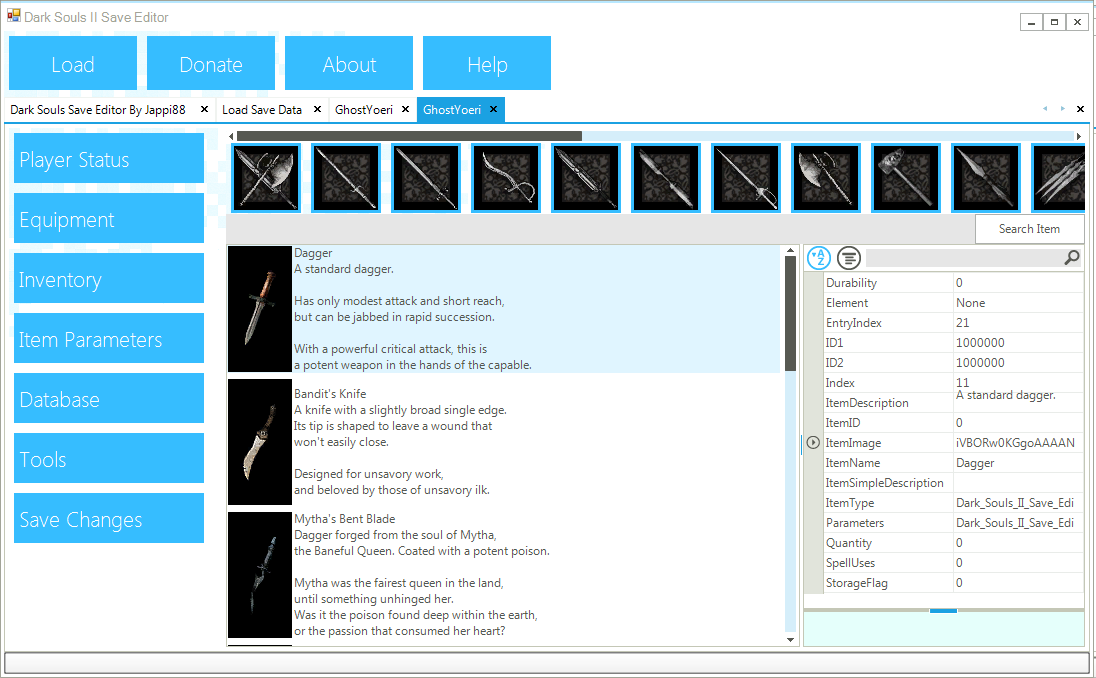This screenshot has width=1096, height=678.
Task: Switch to Dark Souls Save Editor By Jappi88 tab
Action: tap(98, 110)
